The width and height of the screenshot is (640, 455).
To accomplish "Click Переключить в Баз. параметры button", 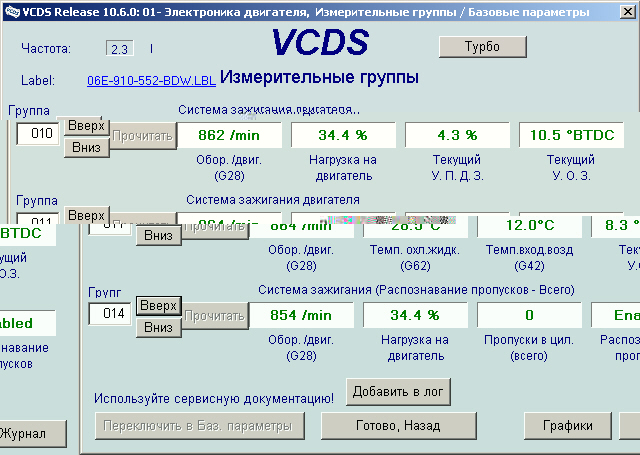I will pyautogui.click(x=200, y=426).
